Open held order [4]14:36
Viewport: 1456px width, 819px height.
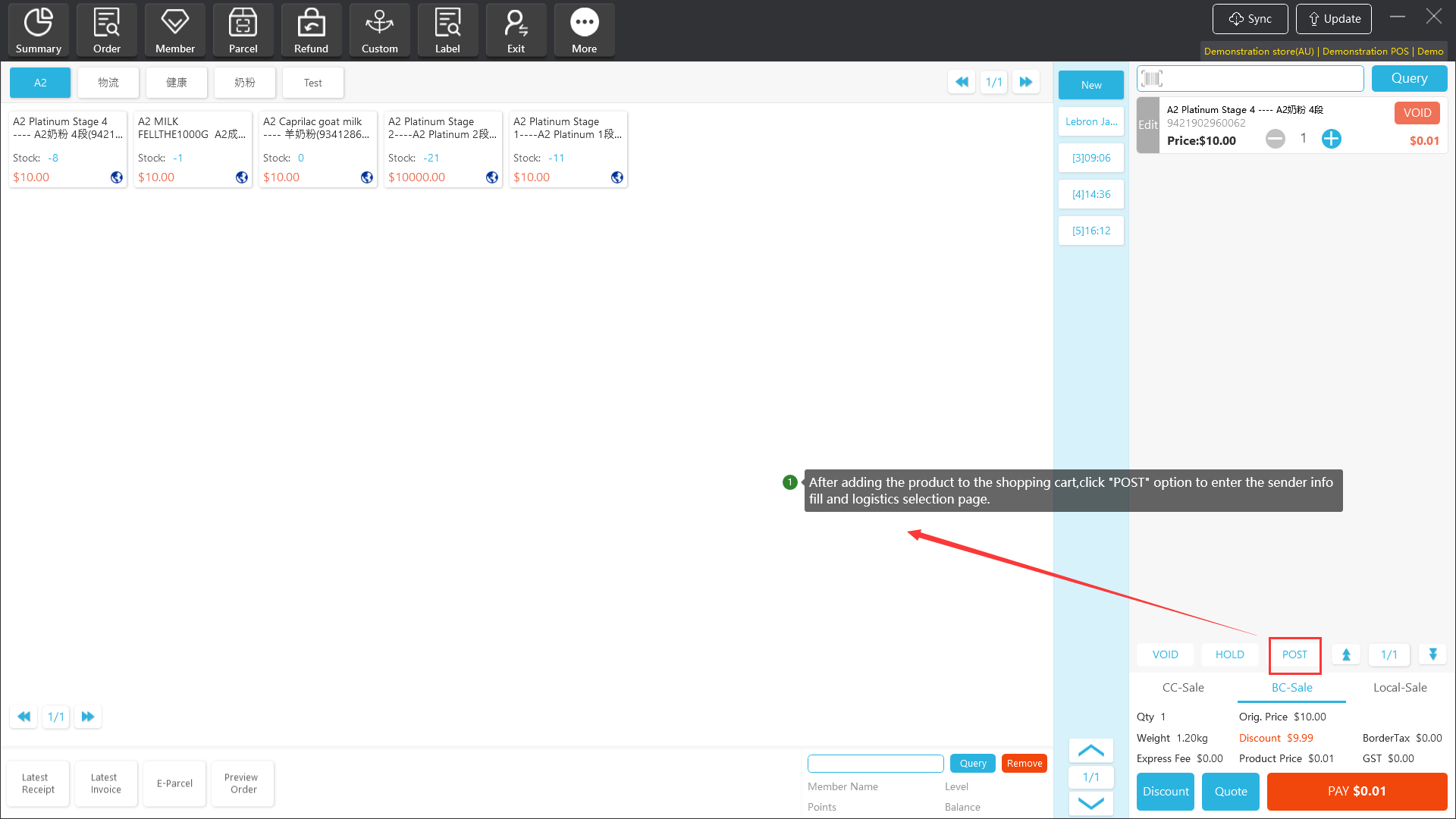[x=1090, y=194]
